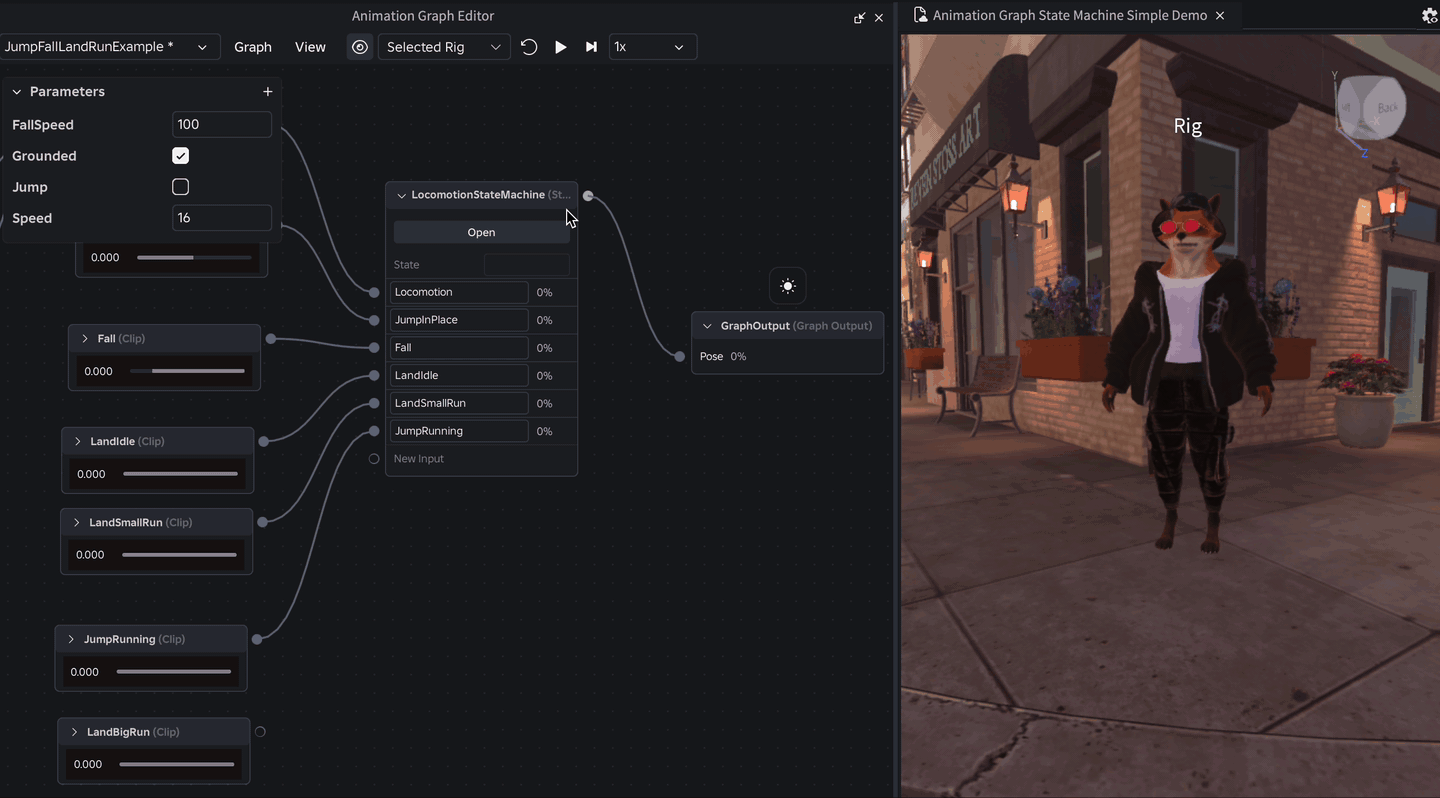Open the 1x playback speed dropdown
This screenshot has width=1440, height=798.
653,47
